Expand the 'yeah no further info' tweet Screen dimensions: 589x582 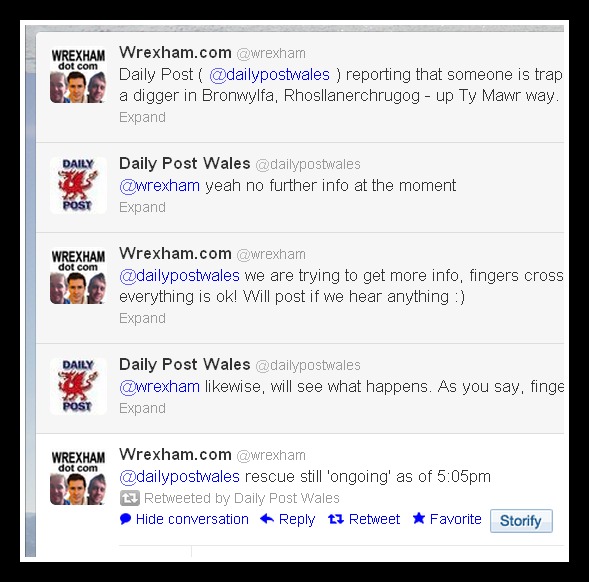pyautogui.click(x=142, y=207)
